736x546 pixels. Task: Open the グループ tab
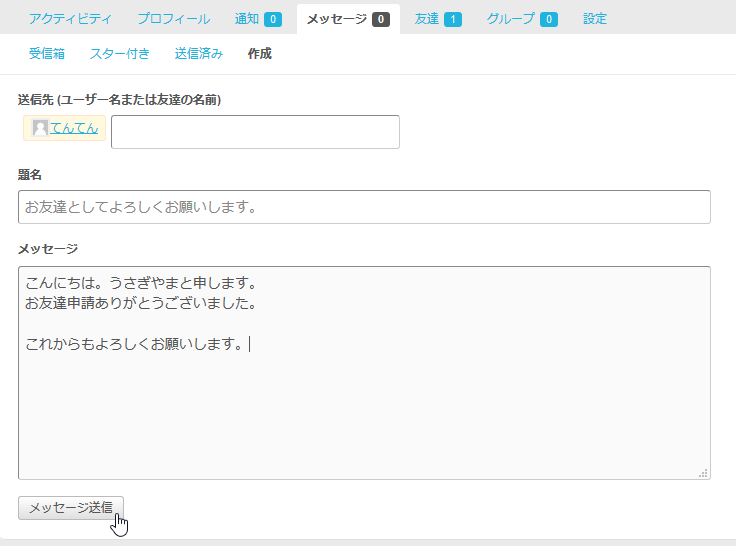click(510, 19)
